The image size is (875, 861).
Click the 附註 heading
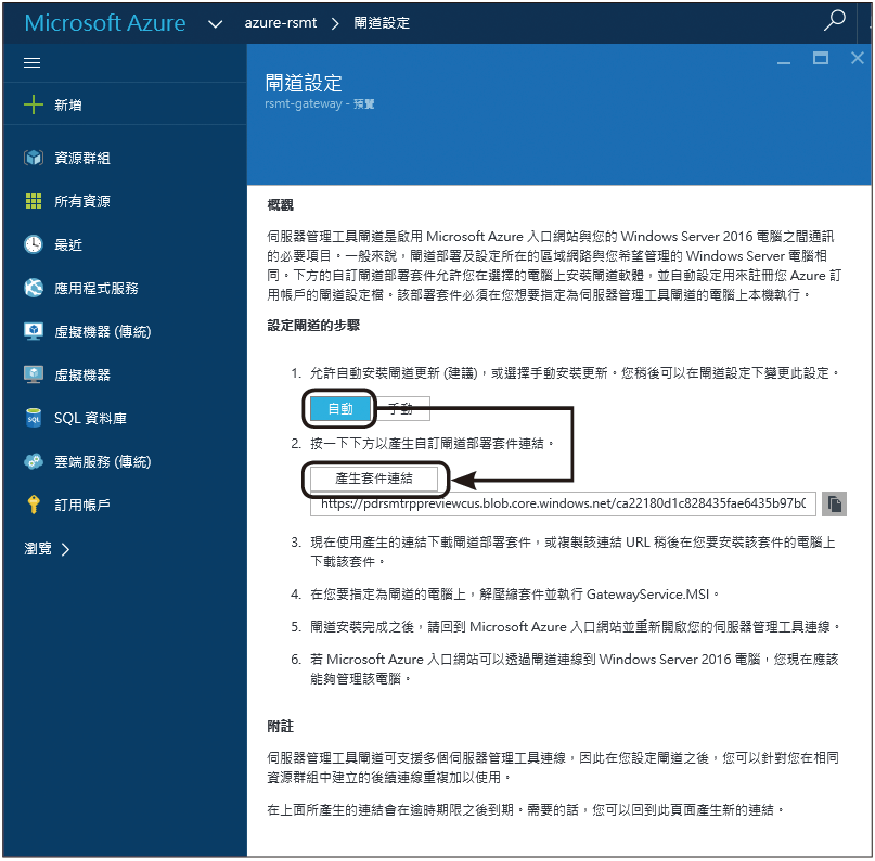281,726
